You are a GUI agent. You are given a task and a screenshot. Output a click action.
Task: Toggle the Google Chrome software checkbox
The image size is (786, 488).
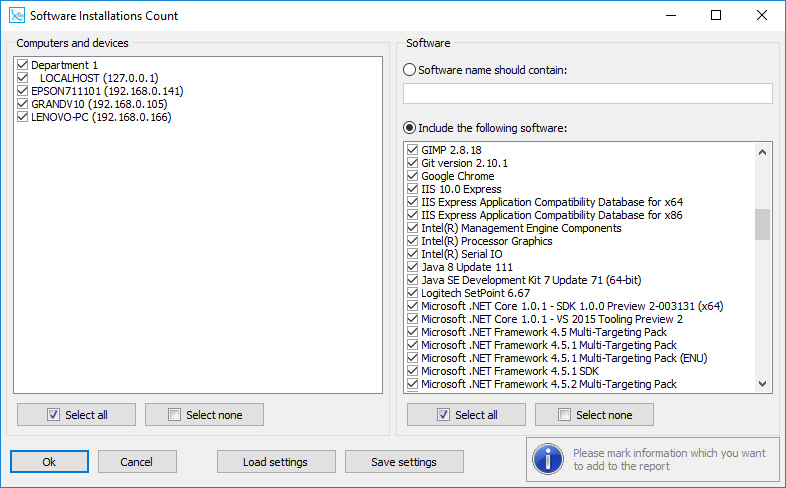[x=413, y=176]
